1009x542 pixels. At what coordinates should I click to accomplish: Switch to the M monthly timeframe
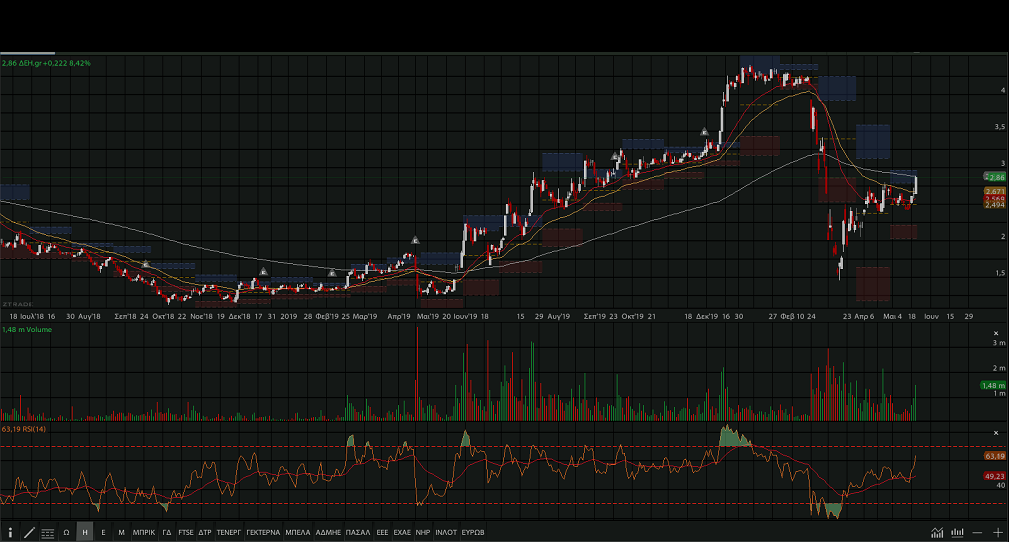(x=121, y=532)
